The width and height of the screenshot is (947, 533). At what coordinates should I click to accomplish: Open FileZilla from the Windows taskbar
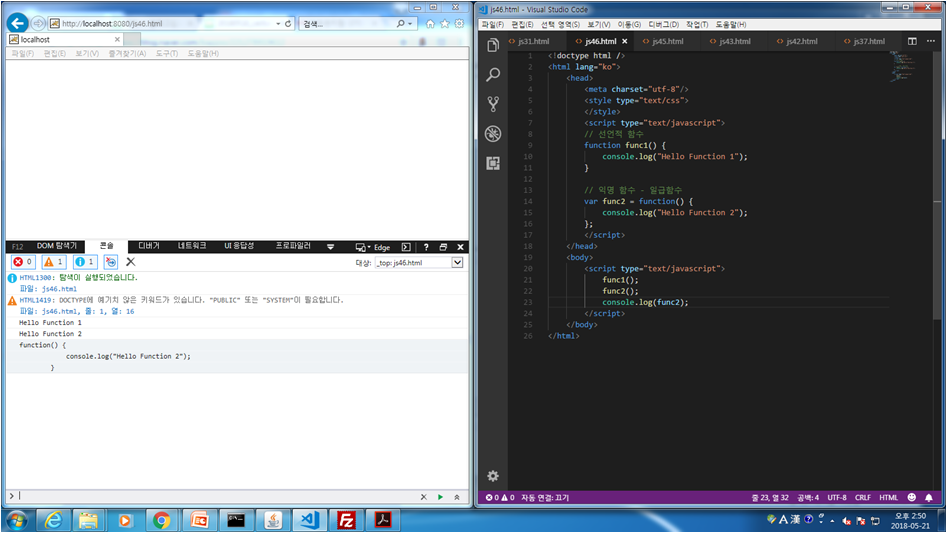(x=346, y=520)
